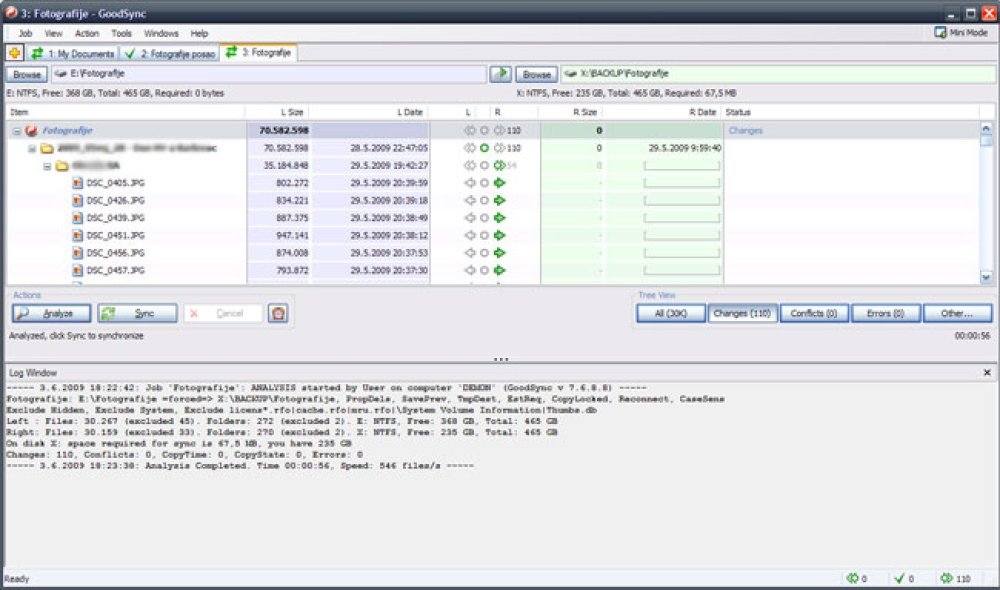This screenshot has width=1000, height=590.
Task: Collapse the folder row dated 28.5.2009 22:47:05
Action: click(x=32, y=149)
